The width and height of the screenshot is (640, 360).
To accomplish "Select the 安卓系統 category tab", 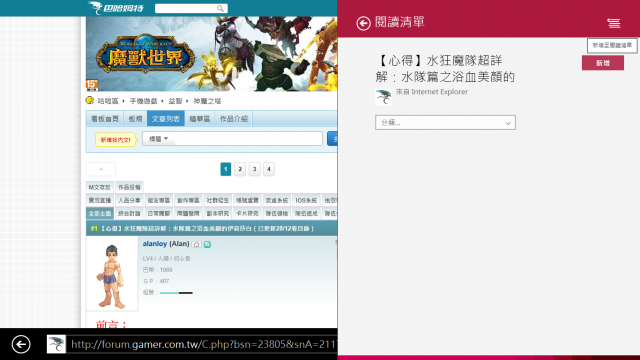I will 277,200.
